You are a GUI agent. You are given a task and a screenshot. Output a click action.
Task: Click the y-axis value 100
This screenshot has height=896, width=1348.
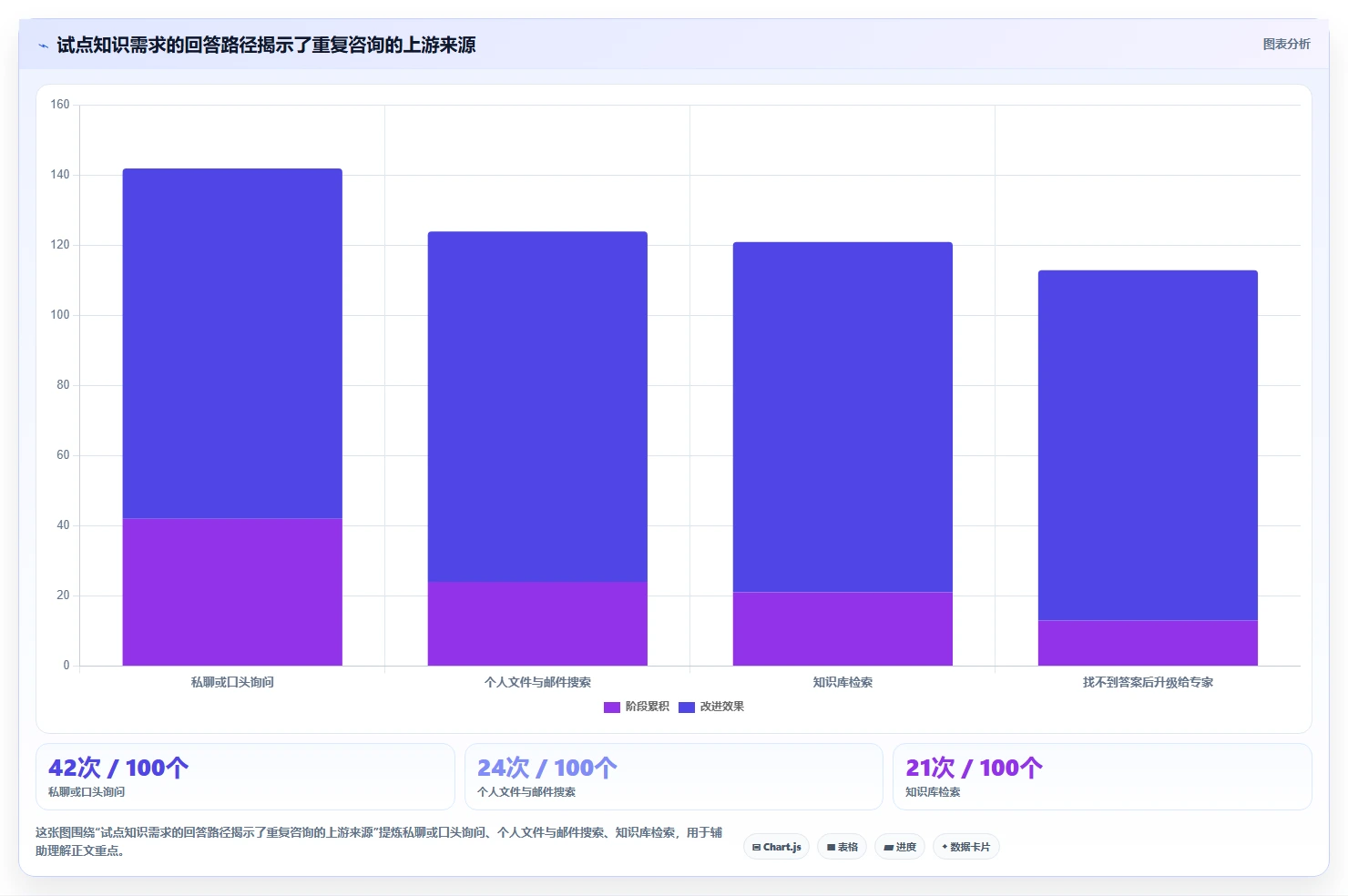[x=60, y=315]
